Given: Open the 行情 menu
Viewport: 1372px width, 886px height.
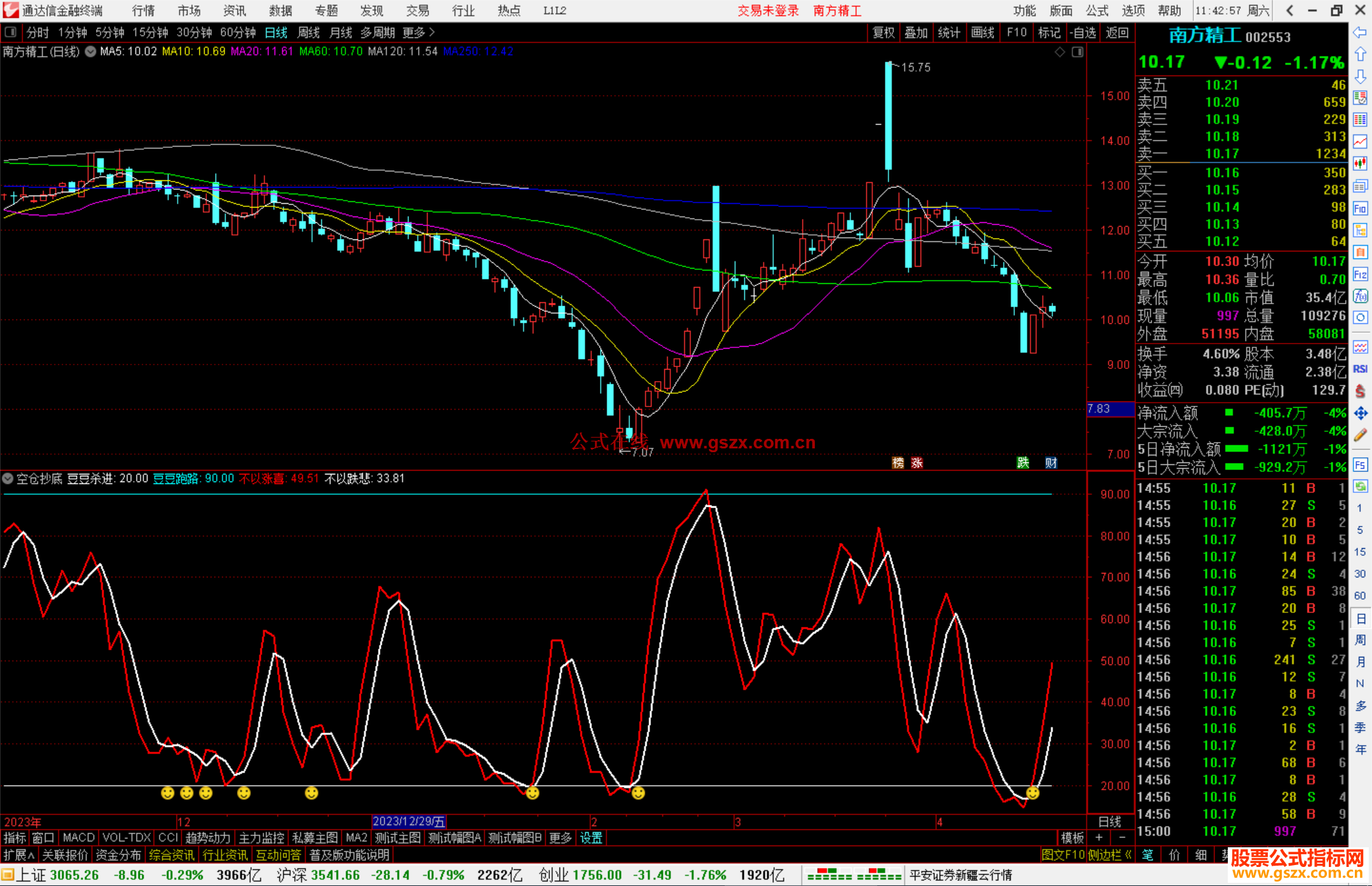Looking at the screenshot, I should pyautogui.click(x=144, y=10).
